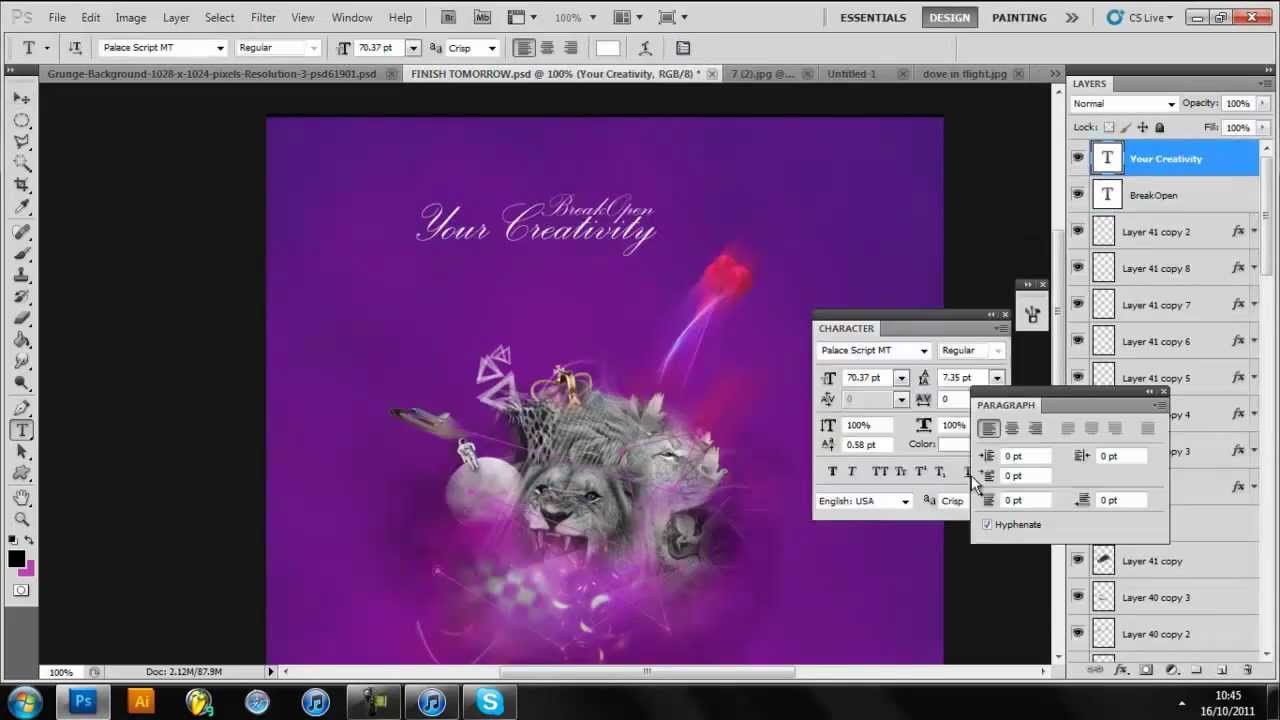This screenshot has height=720, width=1280.
Task: Click the foreground color swatch
Action: [x=17, y=559]
